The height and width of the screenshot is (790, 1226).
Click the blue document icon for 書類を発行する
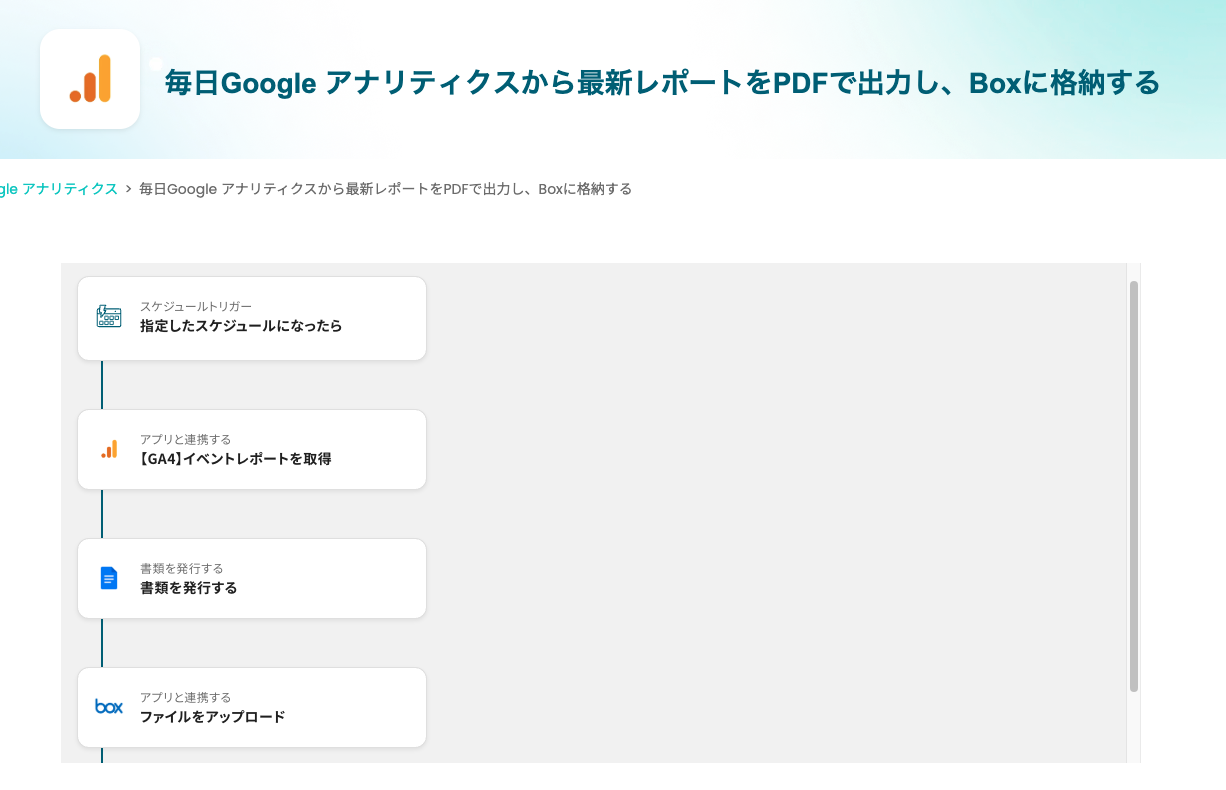[109, 578]
